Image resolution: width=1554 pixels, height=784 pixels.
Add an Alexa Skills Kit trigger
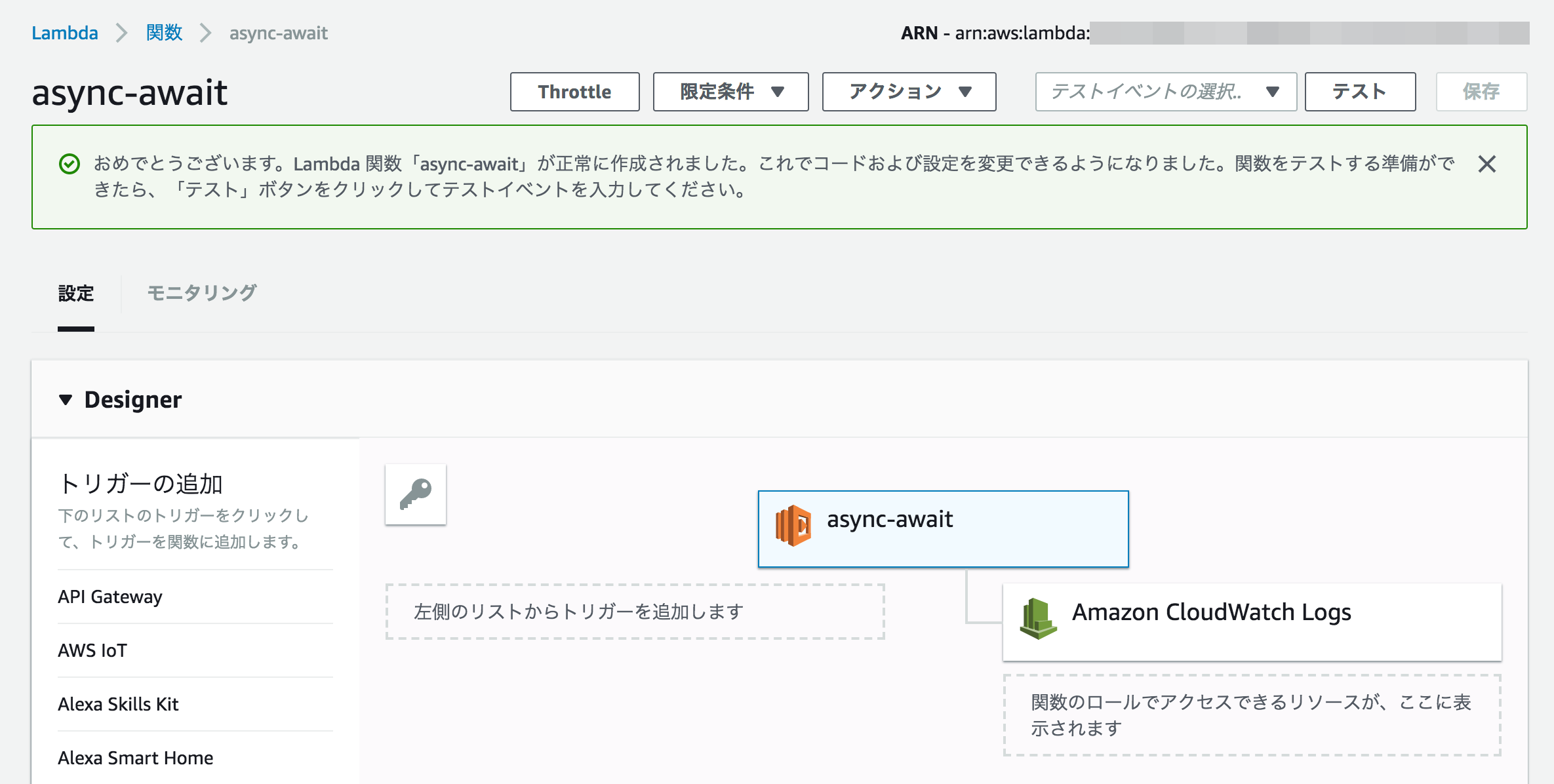point(118,704)
